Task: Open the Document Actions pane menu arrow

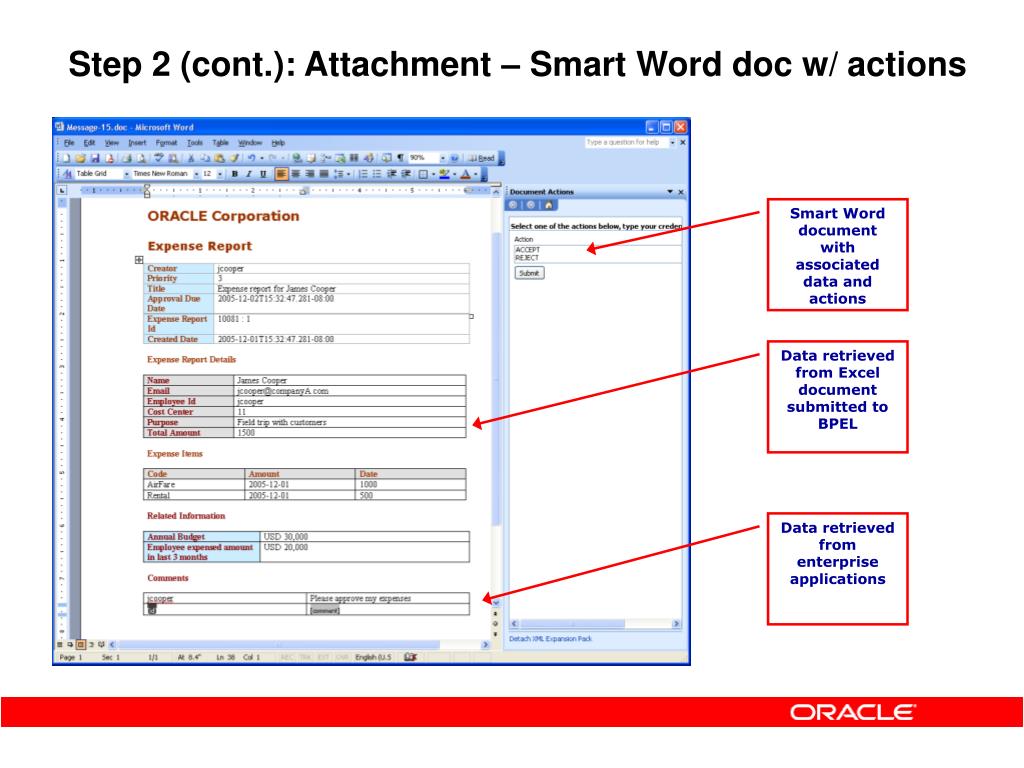Action: pyautogui.click(x=669, y=192)
